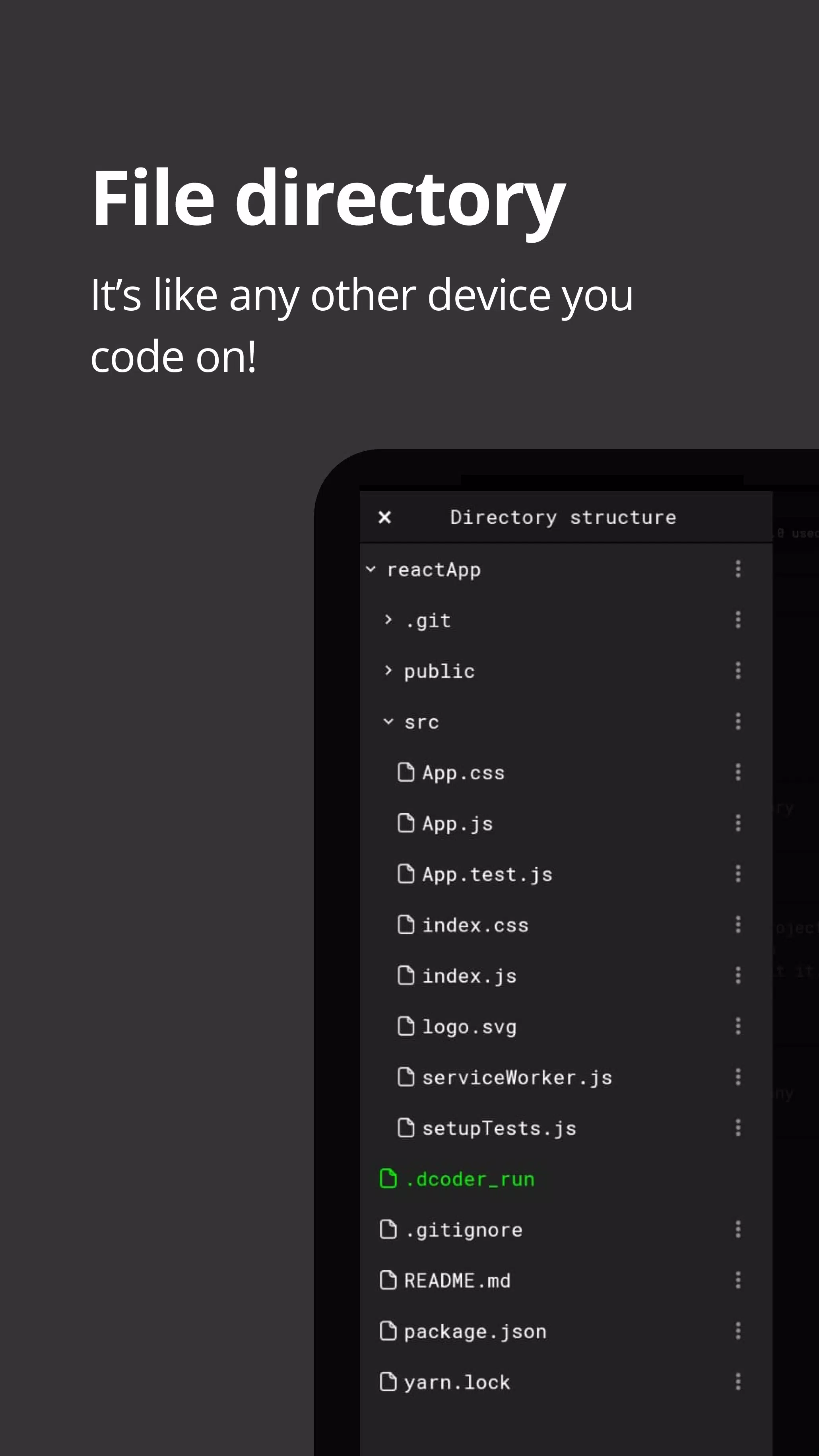Close the Directory structure panel
Image resolution: width=819 pixels, height=1456 pixels.
pyautogui.click(x=385, y=517)
